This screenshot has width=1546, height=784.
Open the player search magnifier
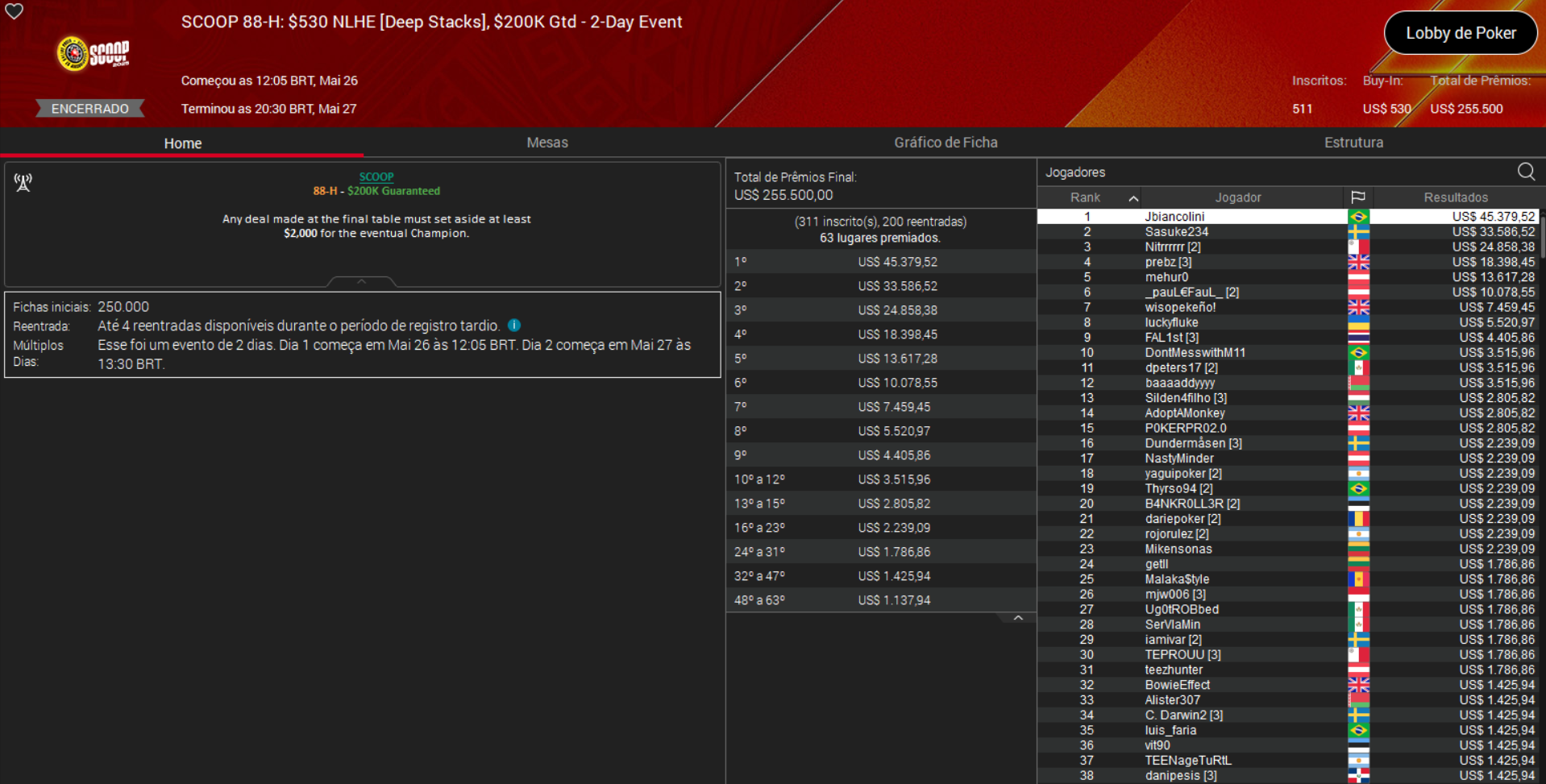(1526, 172)
